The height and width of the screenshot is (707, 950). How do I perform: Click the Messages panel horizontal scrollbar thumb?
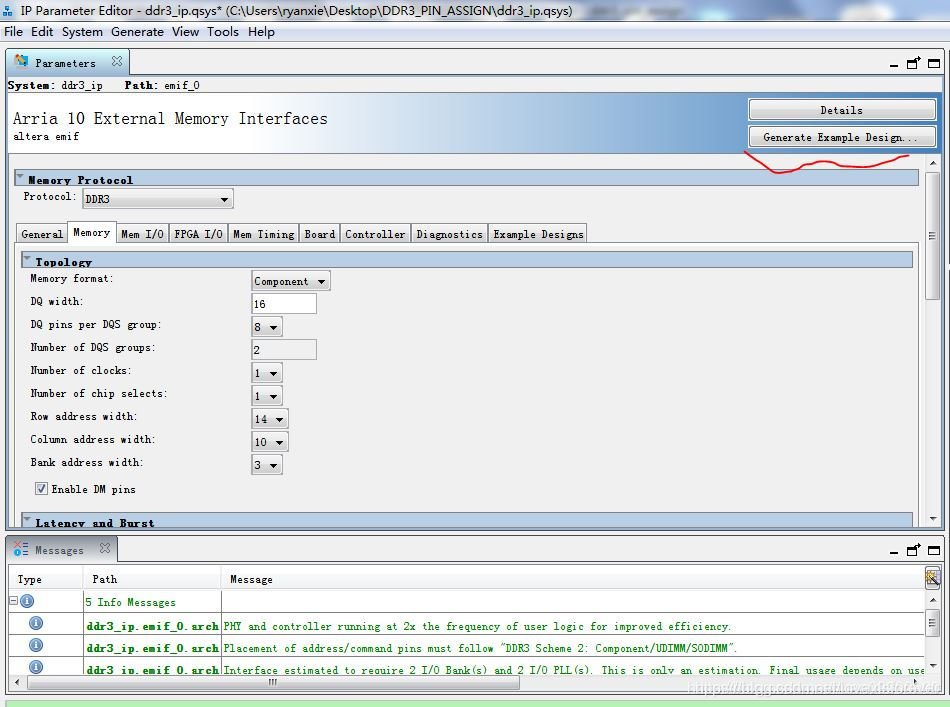(x=273, y=683)
